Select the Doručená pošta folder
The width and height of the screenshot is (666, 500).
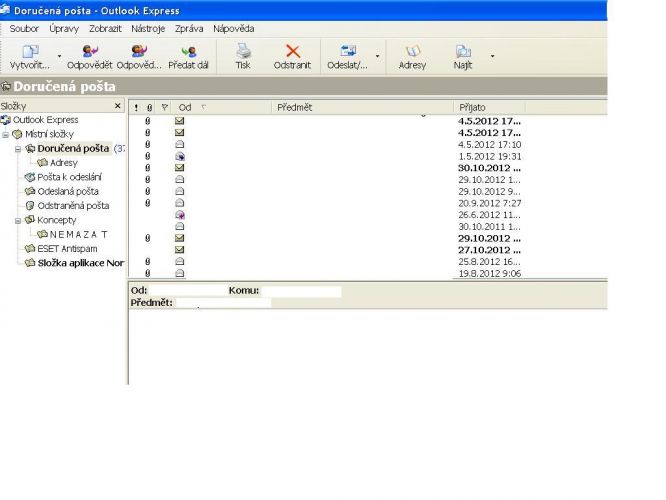pos(73,149)
